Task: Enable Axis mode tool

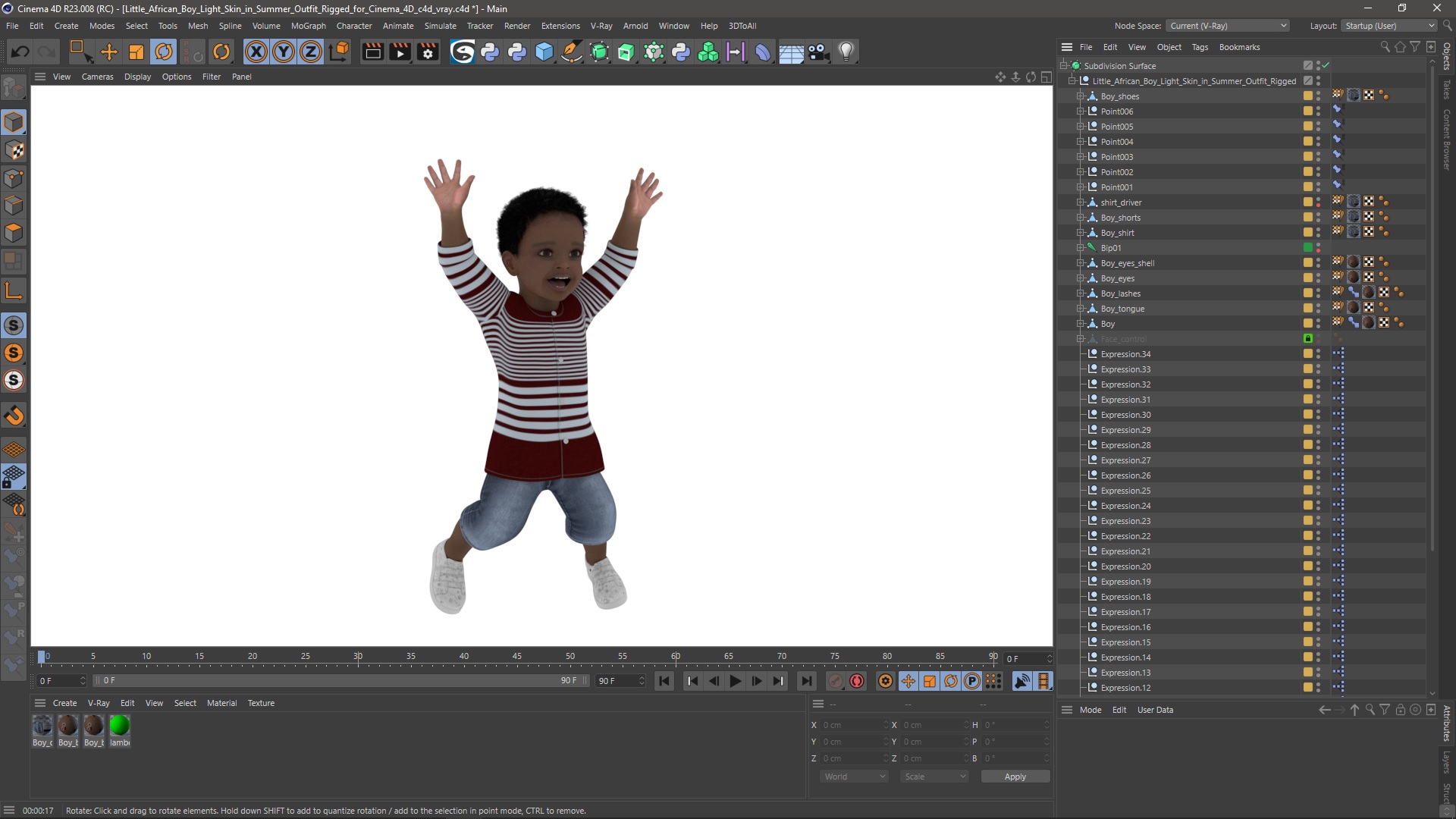Action: pyautogui.click(x=14, y=290)
